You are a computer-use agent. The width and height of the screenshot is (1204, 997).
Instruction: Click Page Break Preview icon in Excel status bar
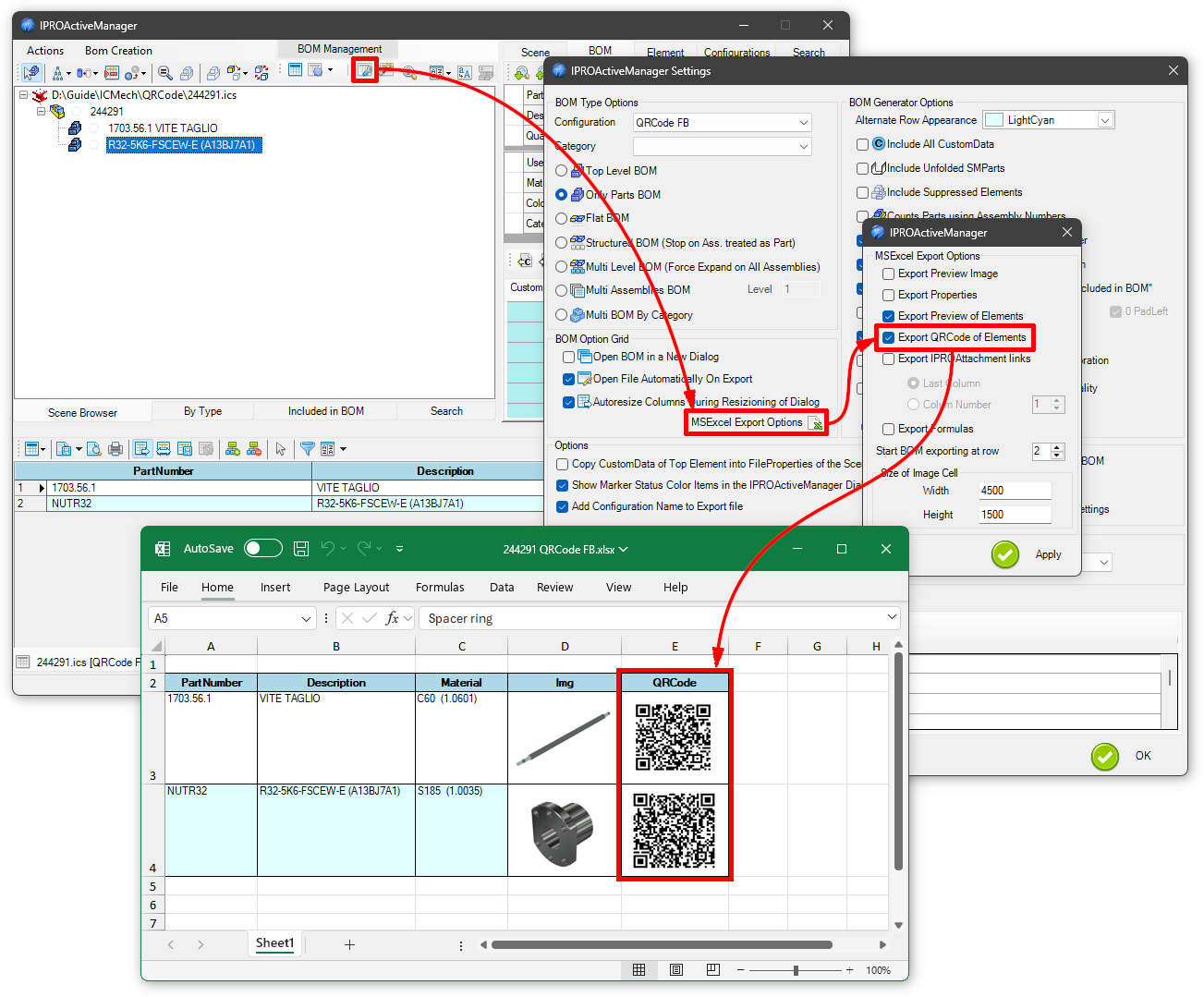point(712,969)
